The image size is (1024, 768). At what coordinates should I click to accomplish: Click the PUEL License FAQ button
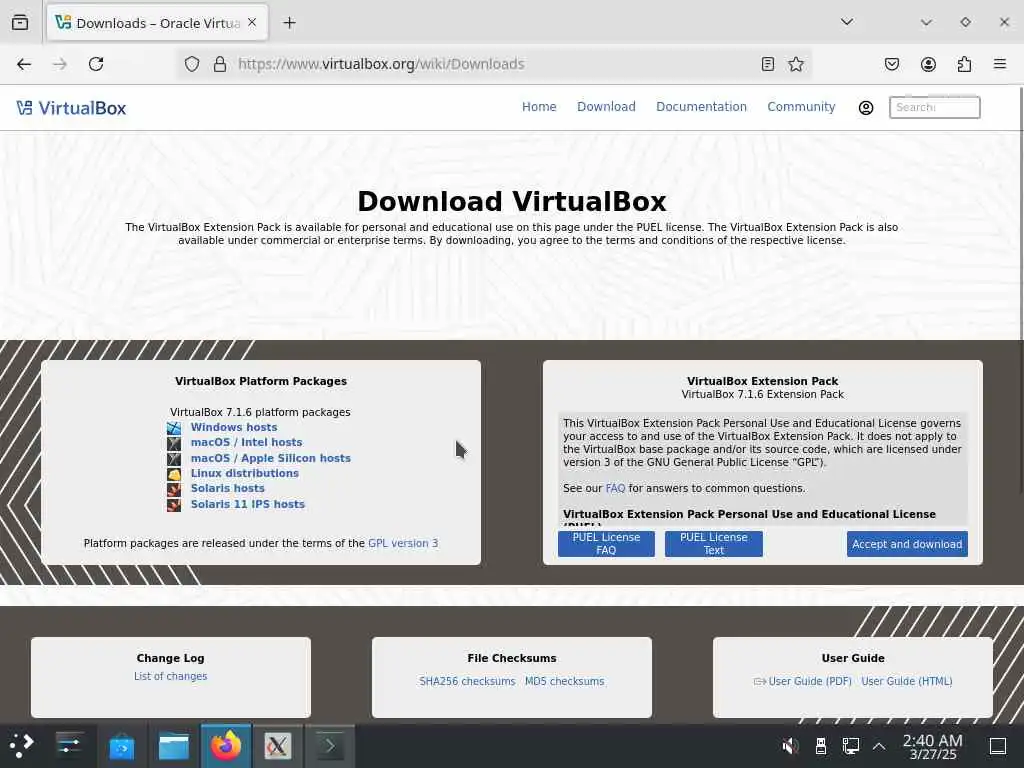coord(606,543)
